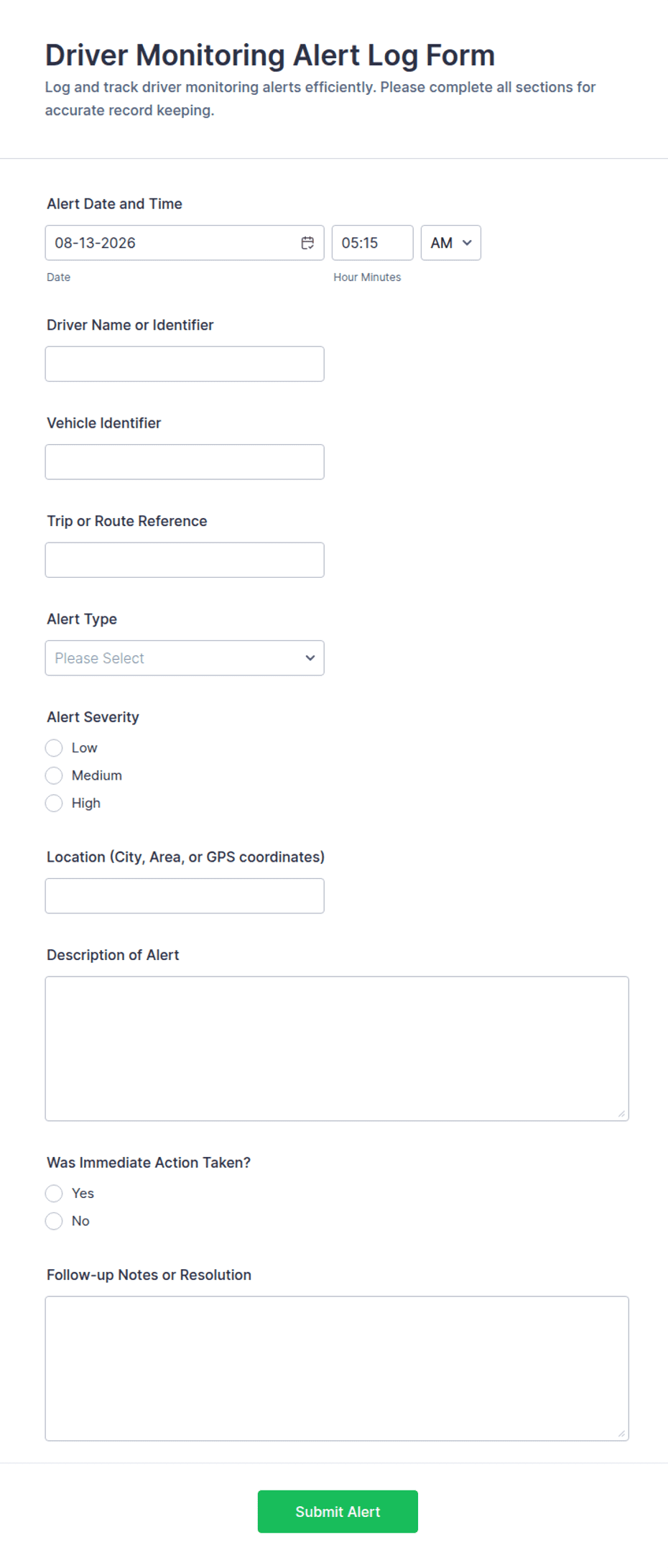Submit the alert with the green button
Screen dimensions: 668x1568
coord(338,1512)
